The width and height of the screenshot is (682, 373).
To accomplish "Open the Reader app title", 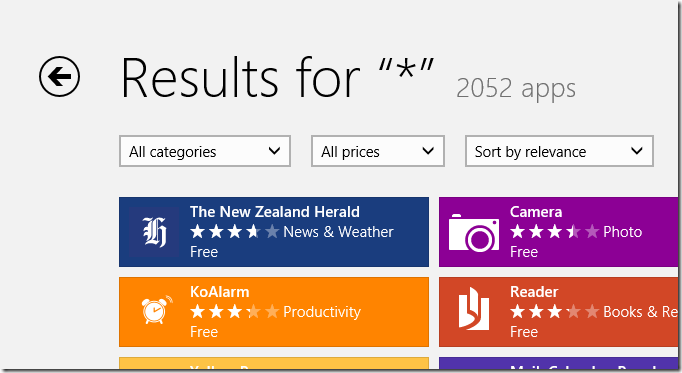I will tap(534, 292).
